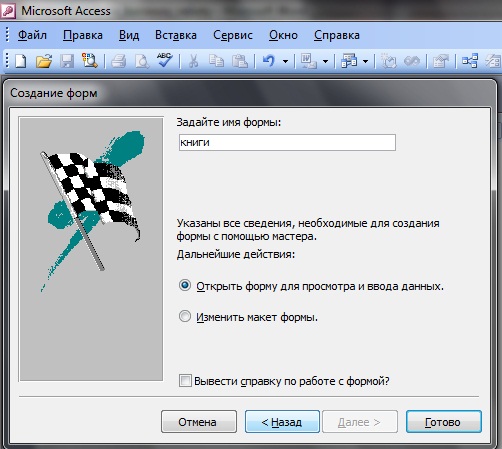
Task: Click the Отмена button
Action: (x=199, y=422)
